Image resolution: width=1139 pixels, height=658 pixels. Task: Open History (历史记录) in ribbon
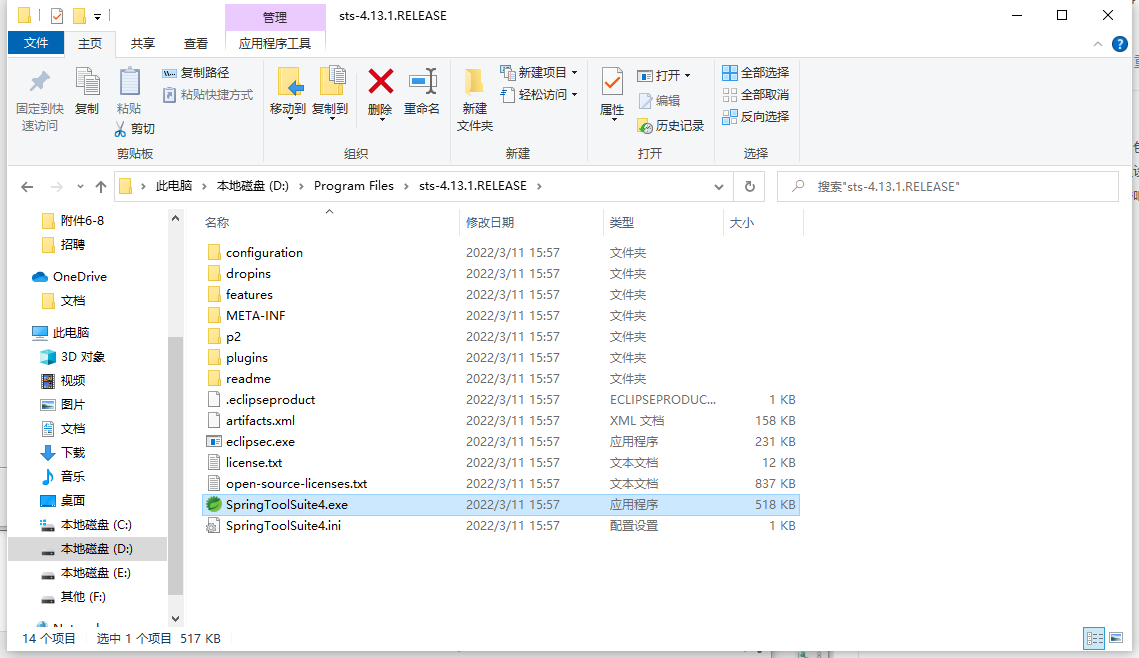coord(670,126)
